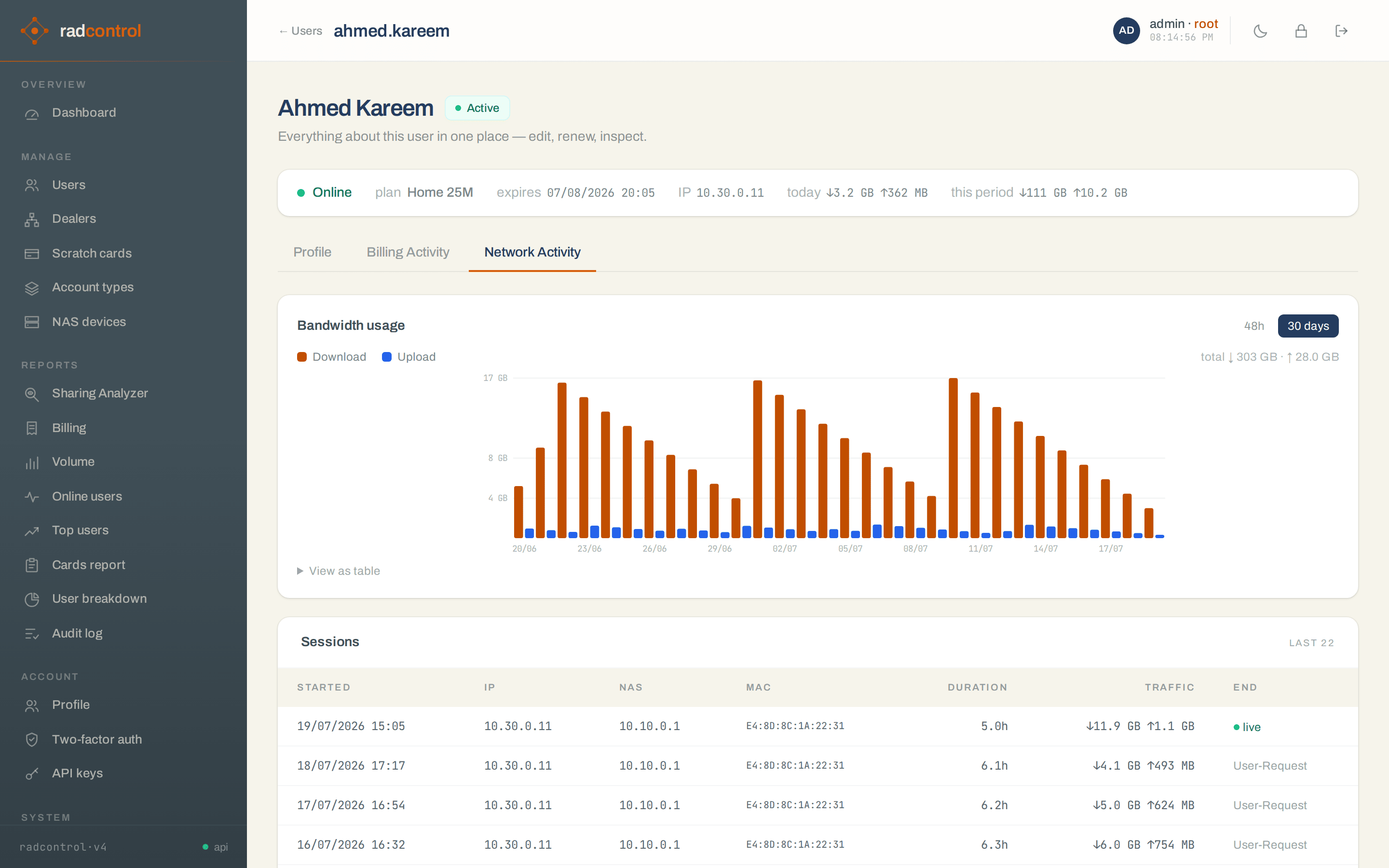This screenshot has height=868, width=1389.
Task: Open Audit log page
Action: (x=123, y=634)
